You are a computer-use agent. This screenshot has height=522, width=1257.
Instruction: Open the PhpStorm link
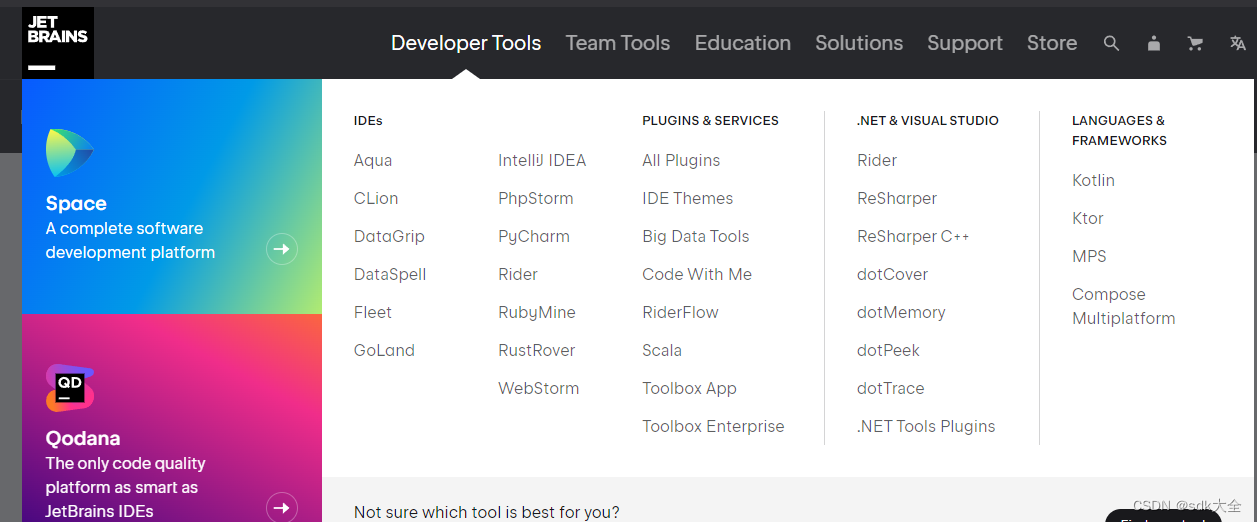(536, 198)
